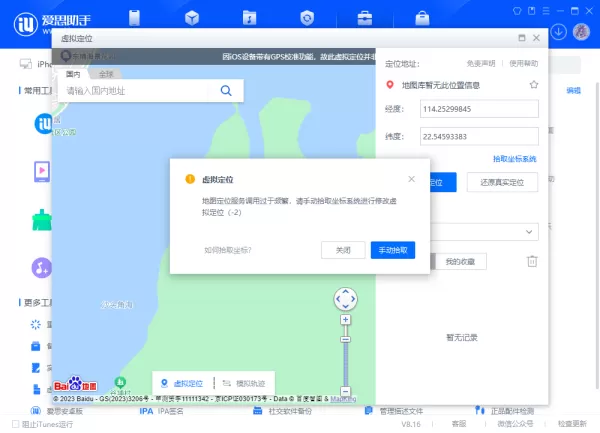
Task: Zoom in the map with plus button
Action: (x=346, y=319)
